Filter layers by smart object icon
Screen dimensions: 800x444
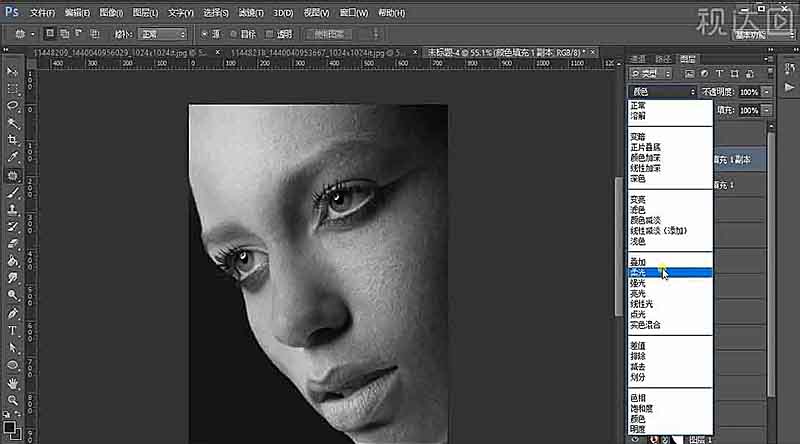click(x=749, y=74)
